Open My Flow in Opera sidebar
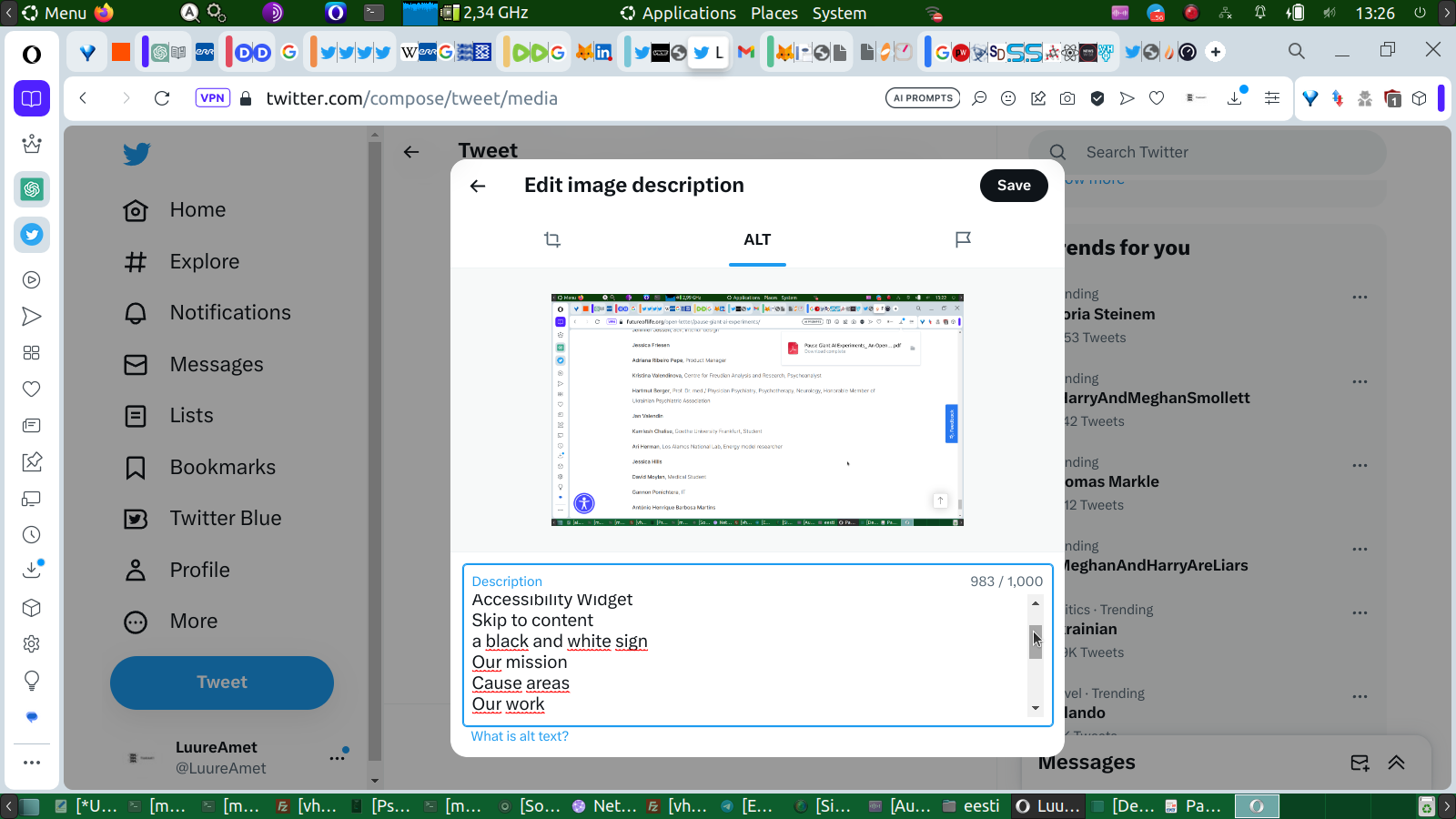The image size is (1456, 819). click(32, 317)
